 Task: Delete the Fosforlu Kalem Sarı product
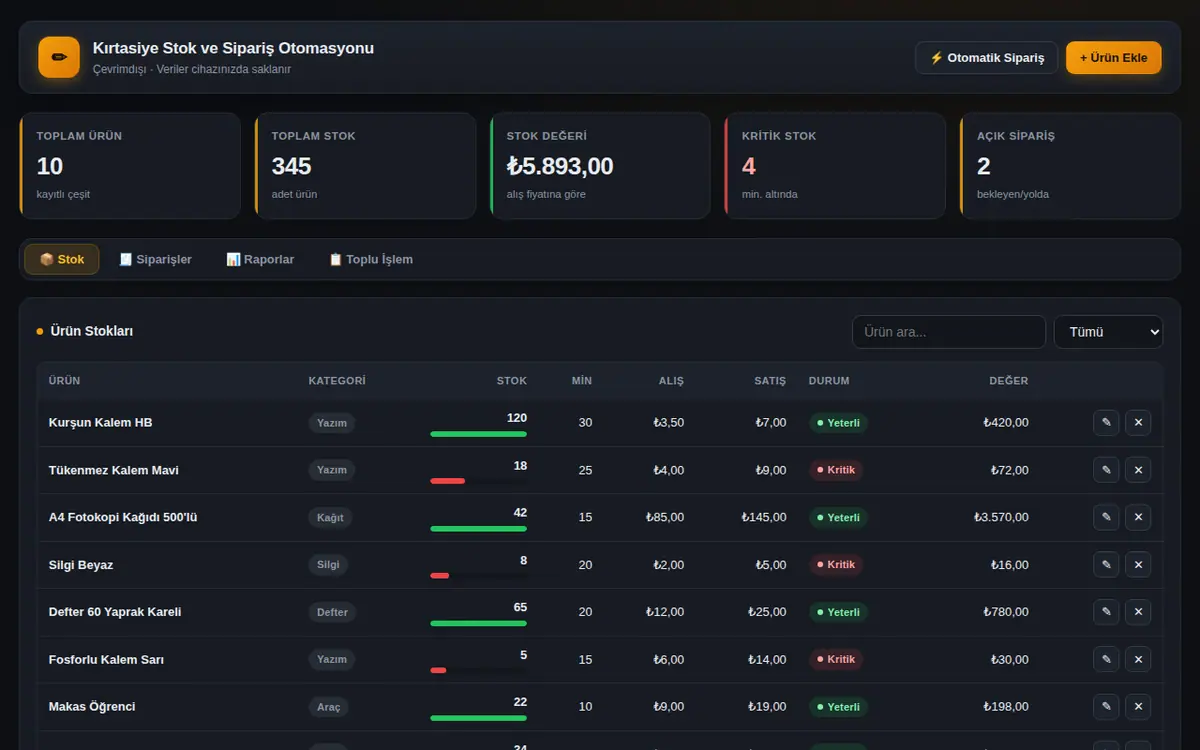(x=1138, y=659)
